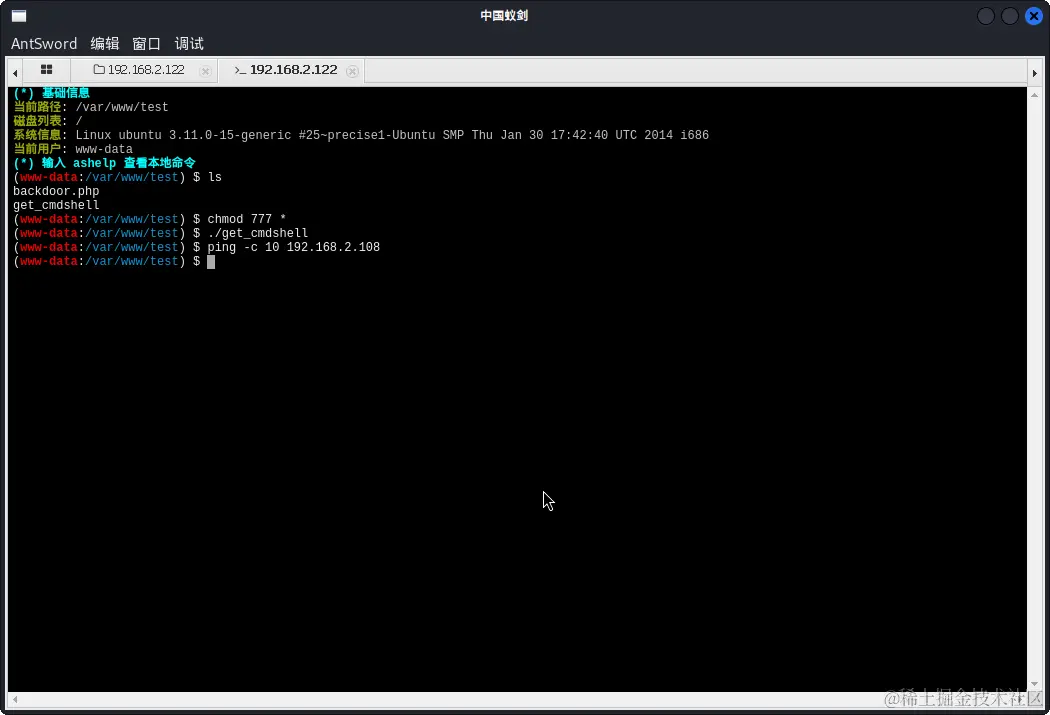Click the 'get_cmdshell' output line
This screenshot has height=715, width=1050.
[56, 206]
